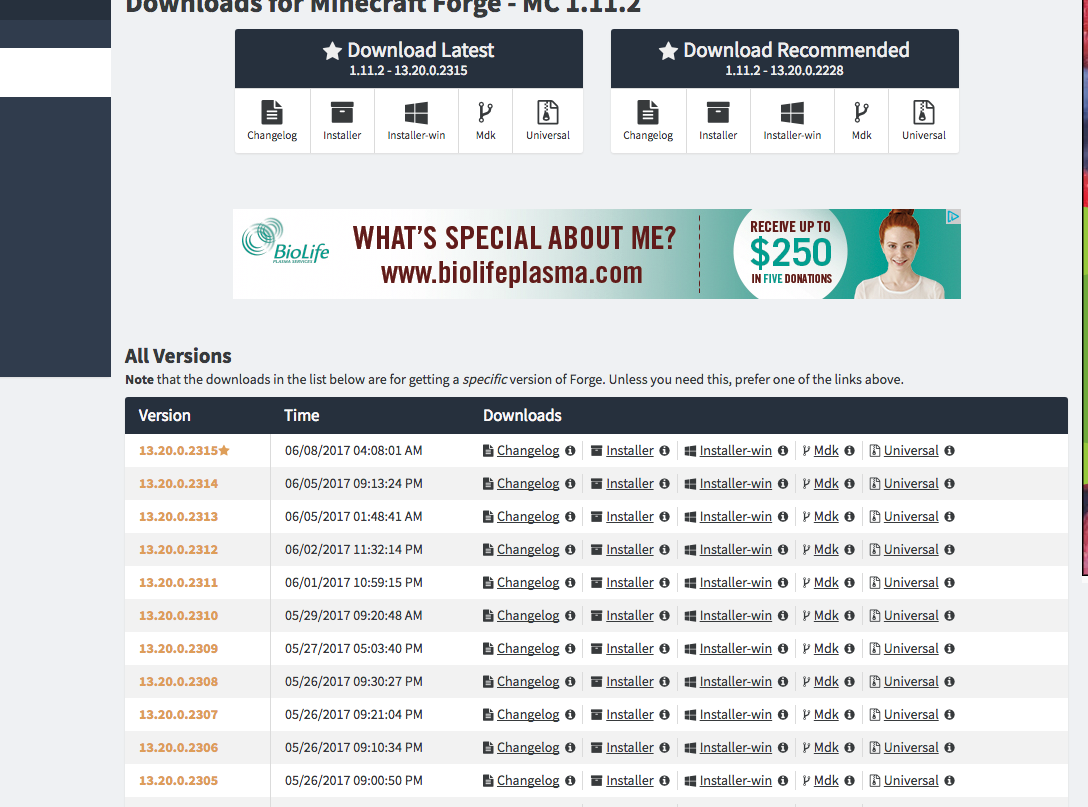Download Installer under Download Latest
This screenshot has width=1088, height=807.
[x=342, y=121]
